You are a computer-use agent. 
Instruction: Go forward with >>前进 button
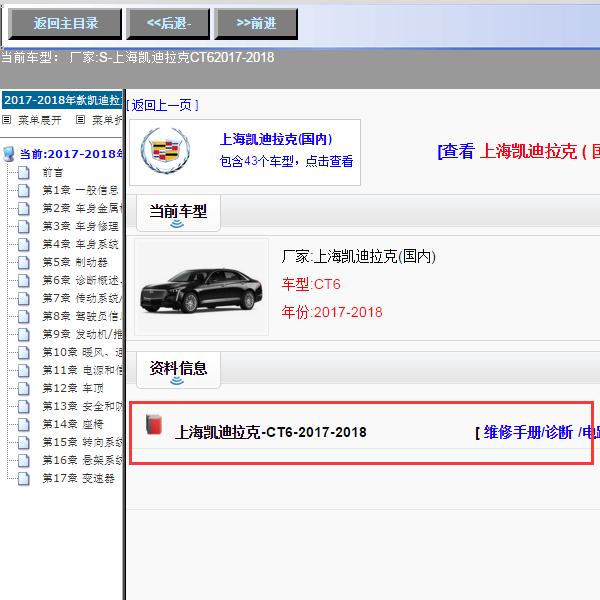pos(256,24)
